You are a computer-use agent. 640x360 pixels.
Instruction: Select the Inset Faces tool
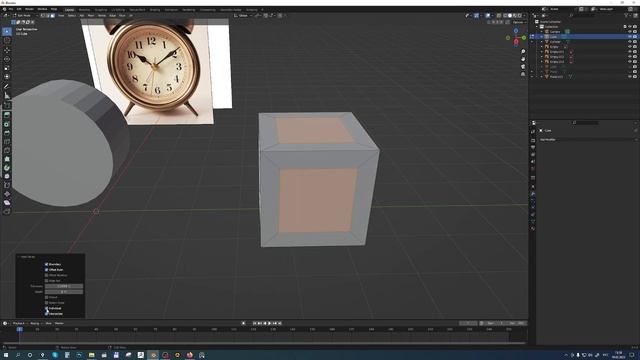coord(7,124)
